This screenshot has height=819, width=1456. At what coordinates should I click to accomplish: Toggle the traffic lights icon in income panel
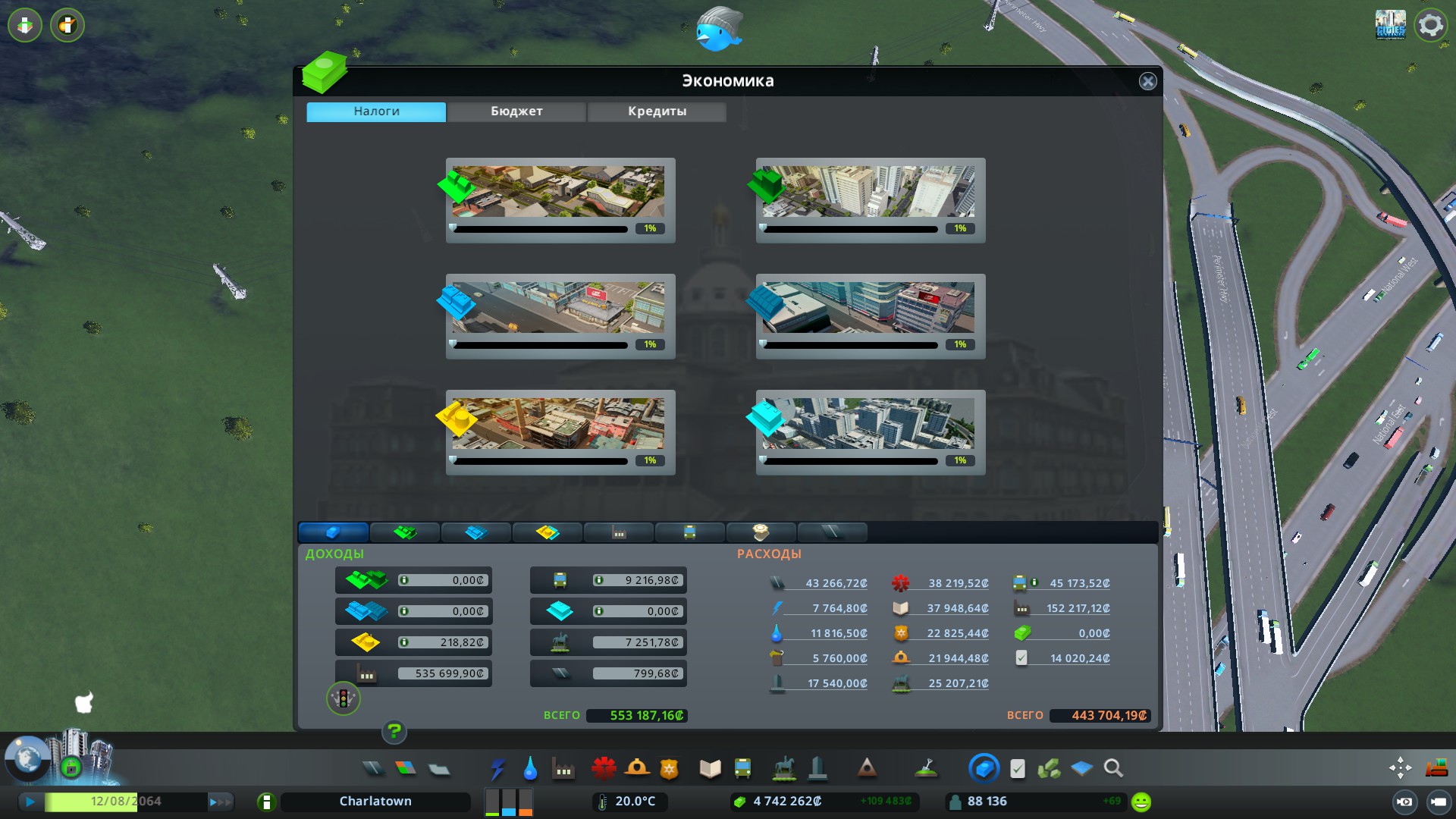tap(343, 698)
